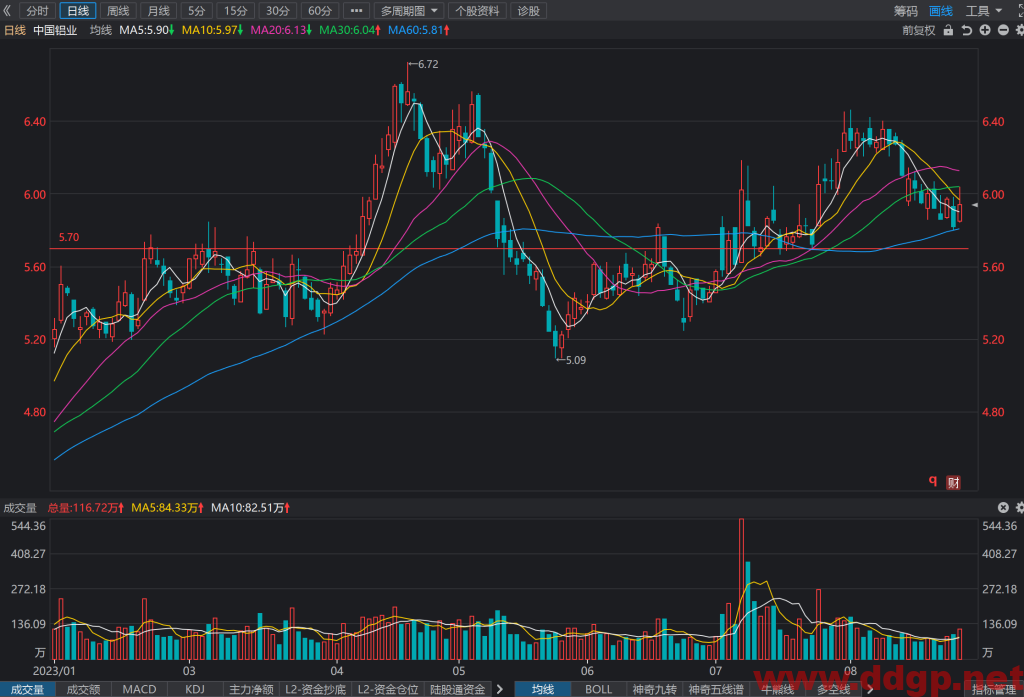Click the MA20:6.13 legend value
The width and height of the screenshot is (1024, 697).
281,30
